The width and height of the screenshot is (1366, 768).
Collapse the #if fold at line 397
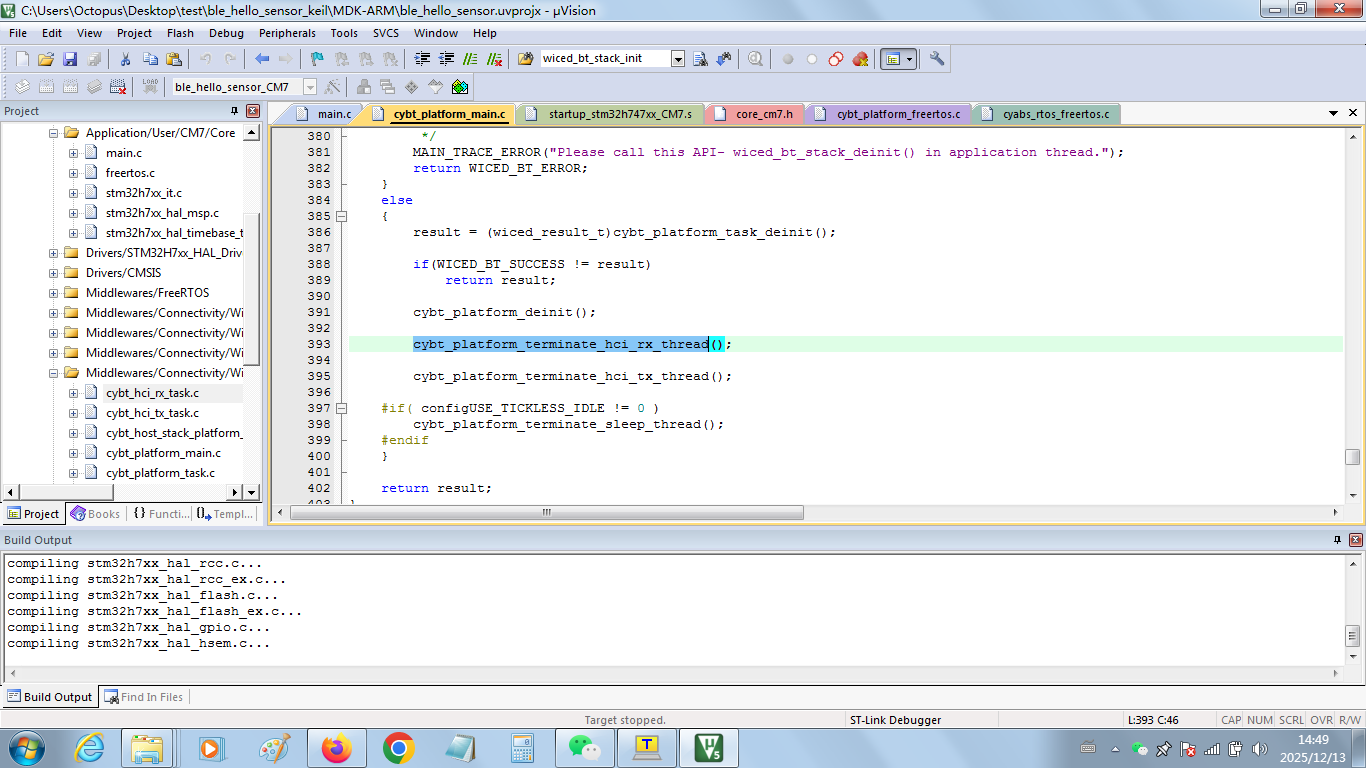pyautogui.click(x=341, y=408)
